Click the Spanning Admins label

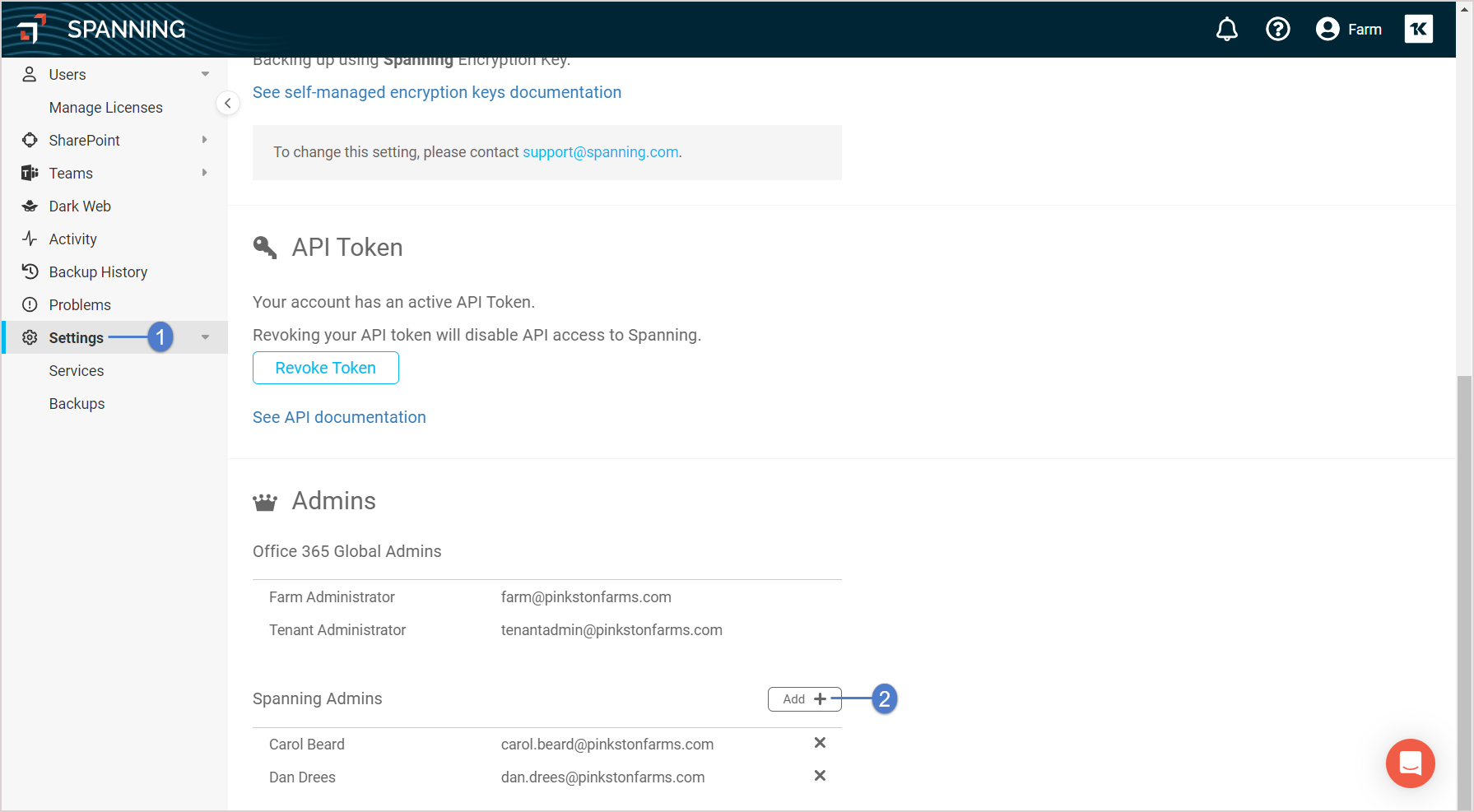coord(318,698)
